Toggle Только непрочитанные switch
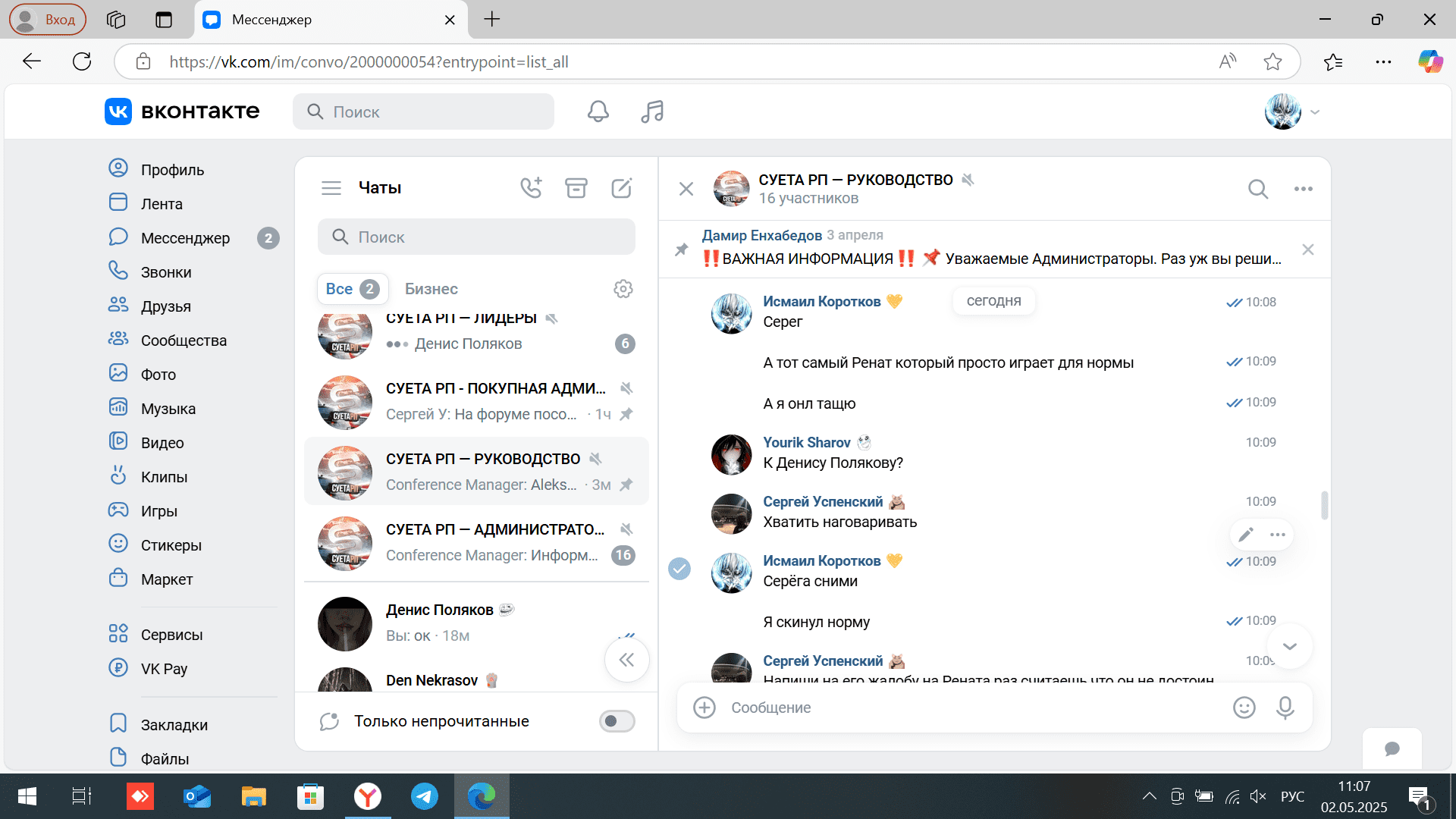 pyautogui.click(x=617, y=721)
